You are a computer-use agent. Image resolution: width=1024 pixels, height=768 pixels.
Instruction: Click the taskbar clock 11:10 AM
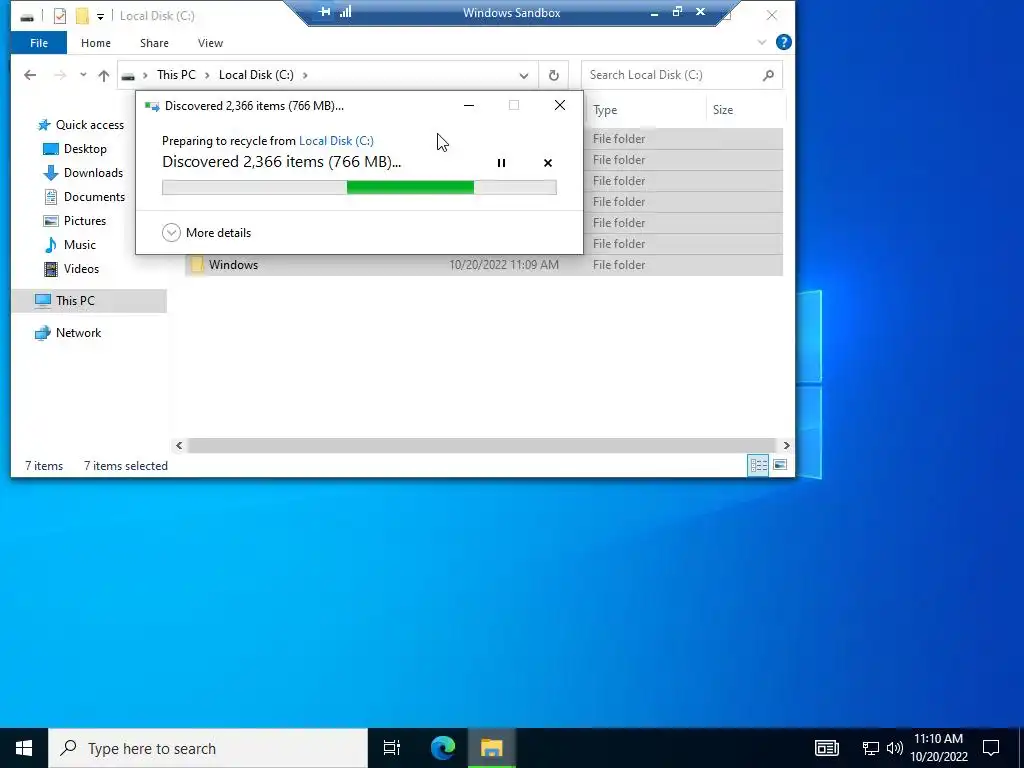coord(938,739)
